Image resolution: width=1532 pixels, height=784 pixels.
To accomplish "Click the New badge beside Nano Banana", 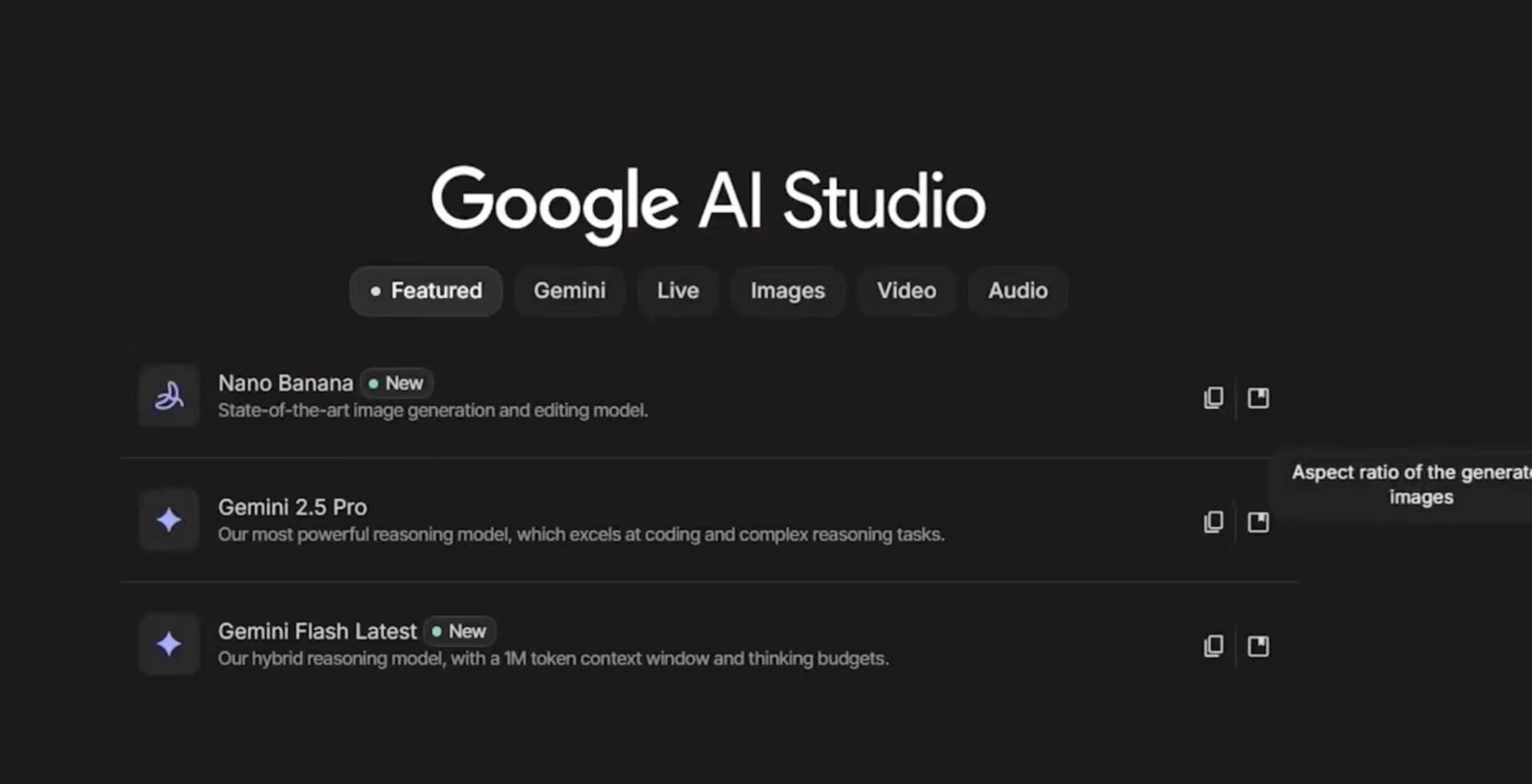I will pyautogui.click(x=396, y=383).
